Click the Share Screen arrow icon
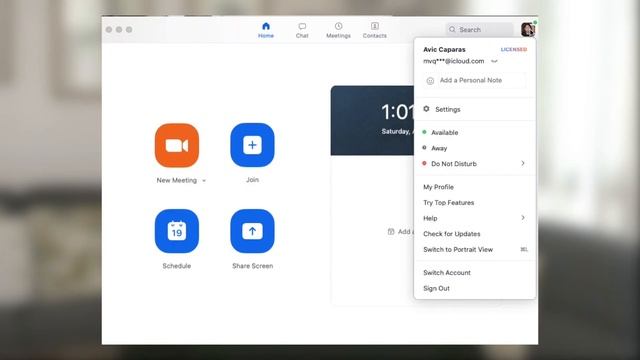 tap(252, 231)
